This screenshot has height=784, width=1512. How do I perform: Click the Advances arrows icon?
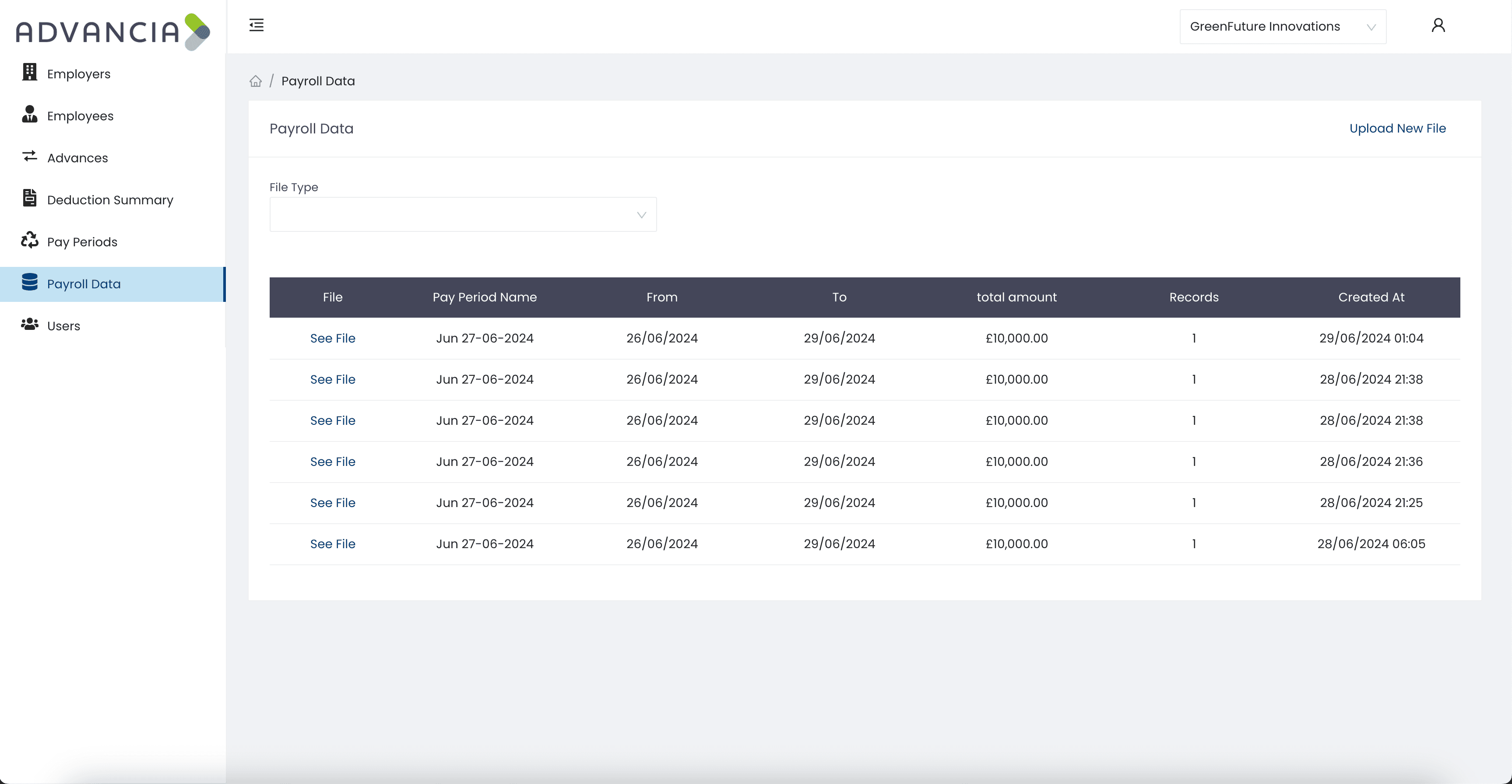click(29, 156)
